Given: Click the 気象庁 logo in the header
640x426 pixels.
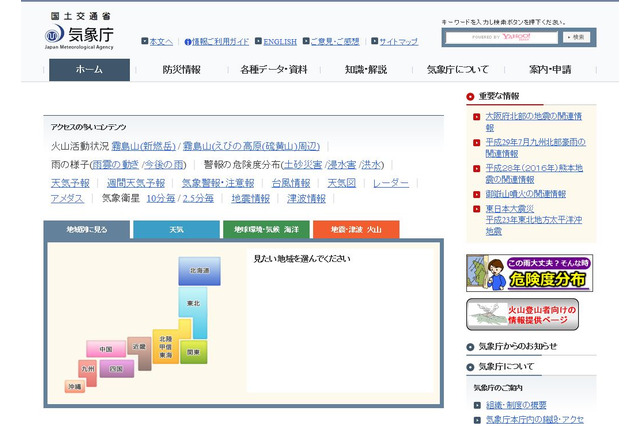Looking at the screenshot, I should 78,34.
